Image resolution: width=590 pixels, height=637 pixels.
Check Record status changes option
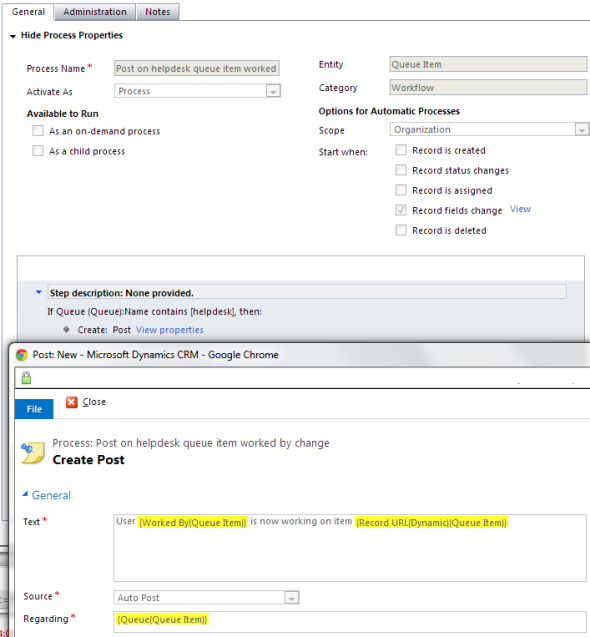401,170
